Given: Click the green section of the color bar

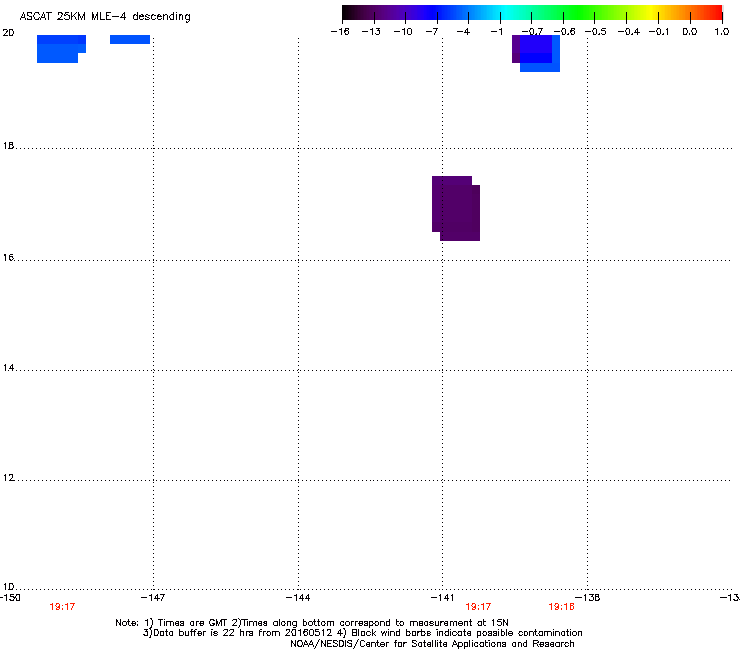Looking at the screenshot, I should (580, 13).
